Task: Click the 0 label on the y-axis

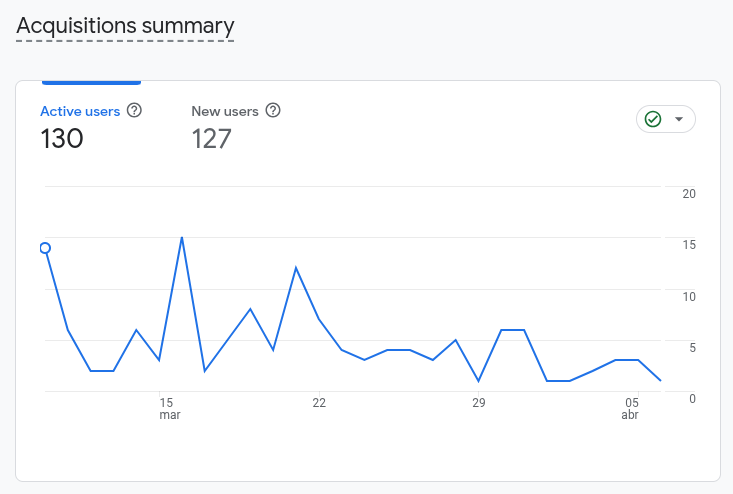Action: coord(692,398)
